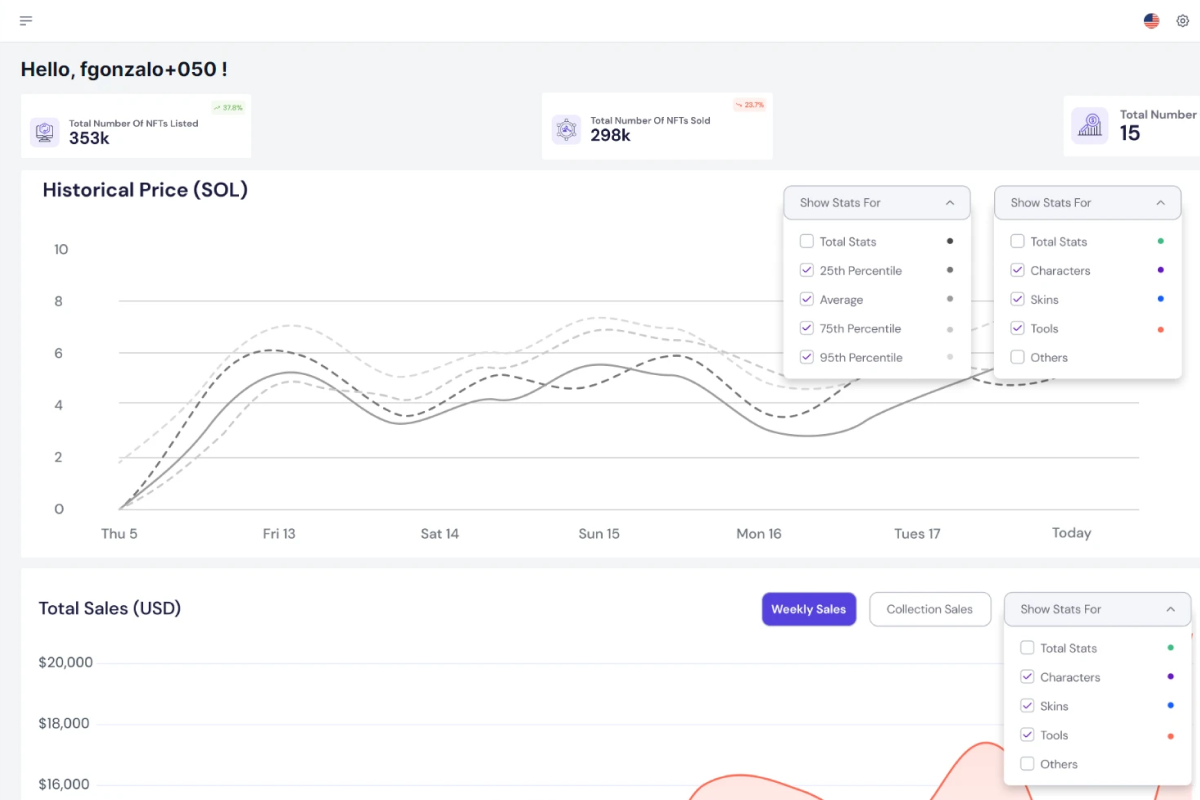This screenshot has height=800, width=1200.
Task: Check Others in Total Sales dropdown
Action: (x=1027, y=764)
